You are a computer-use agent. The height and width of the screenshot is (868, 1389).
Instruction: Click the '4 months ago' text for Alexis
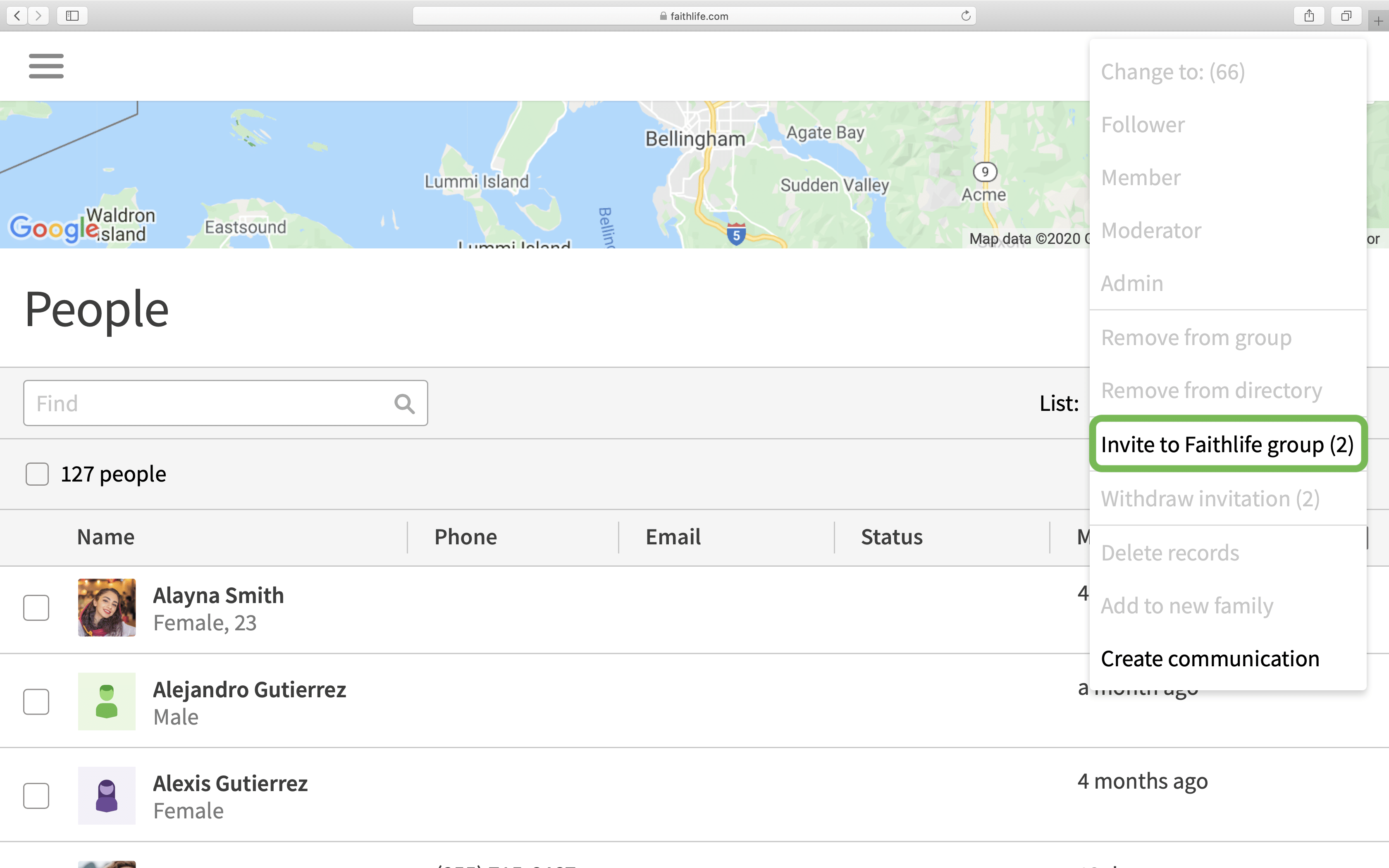click(x=1143, y=781)
